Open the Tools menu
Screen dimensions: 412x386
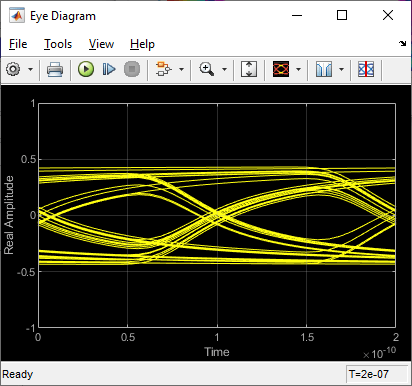pyautogui.click(x=58, y=44)
